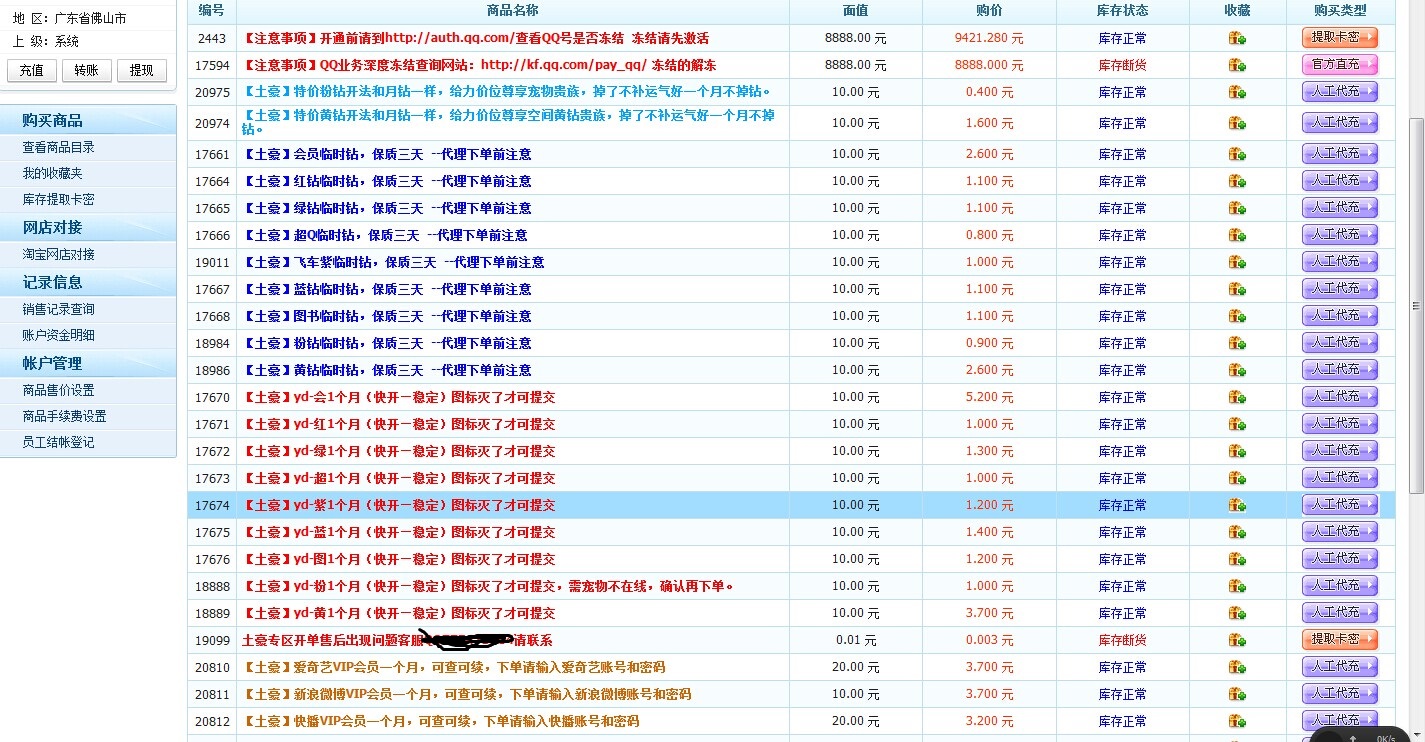Click the 提现 withdraw button
The width and height of the screenshot is (1425, 742).
point(142,70)
